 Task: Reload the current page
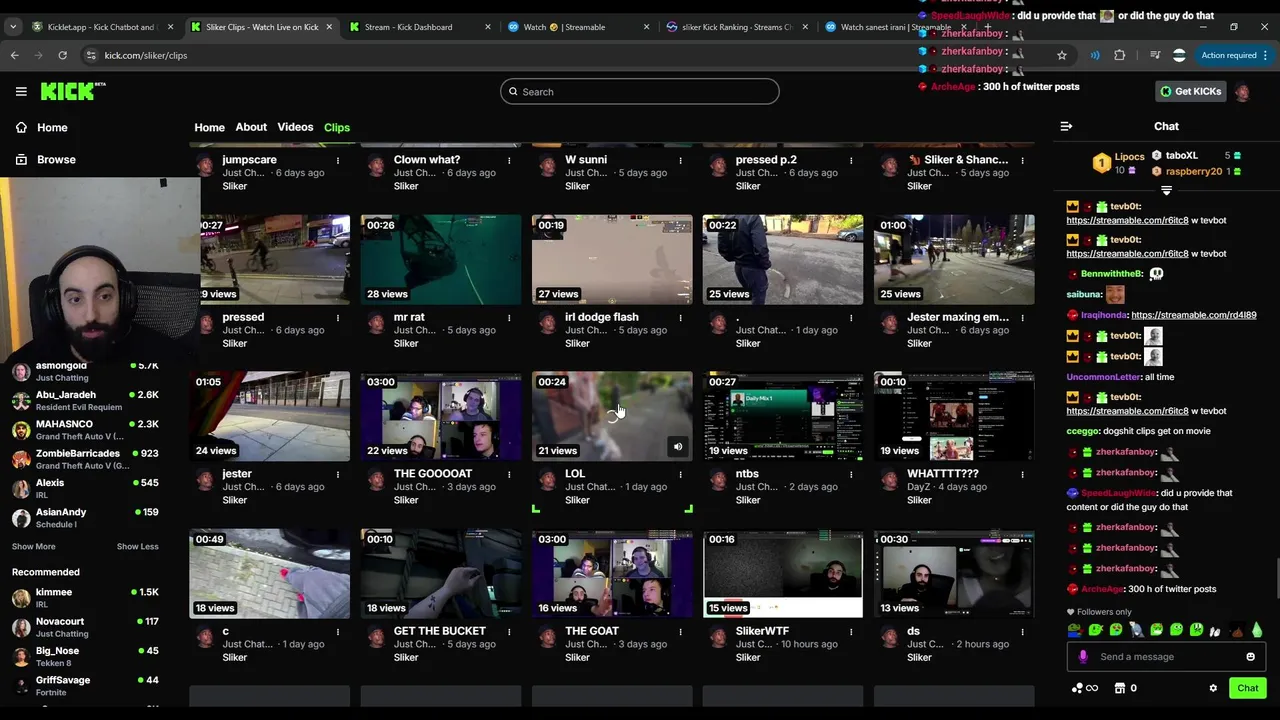pyautogui.click(x=62, y=55)
